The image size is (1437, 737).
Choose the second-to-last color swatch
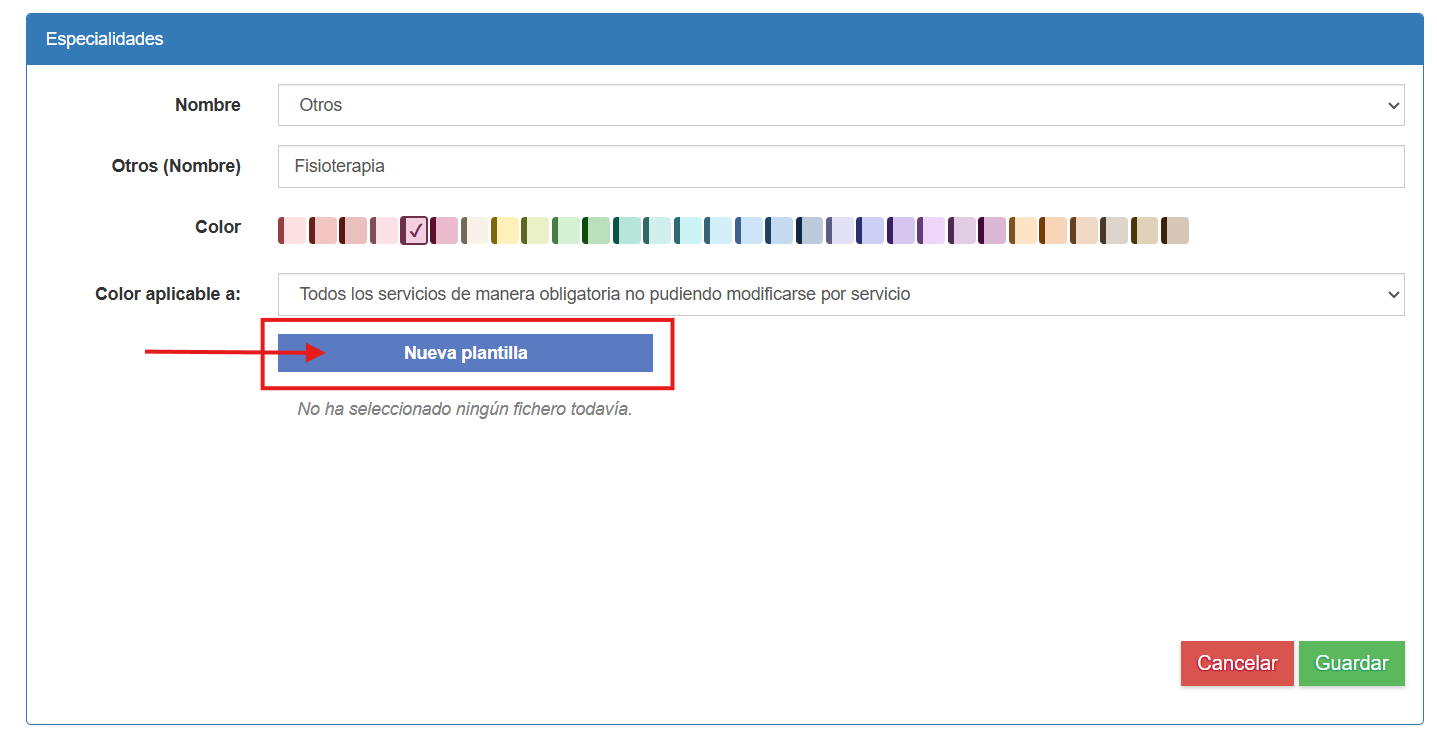[x=1145, y=230]
